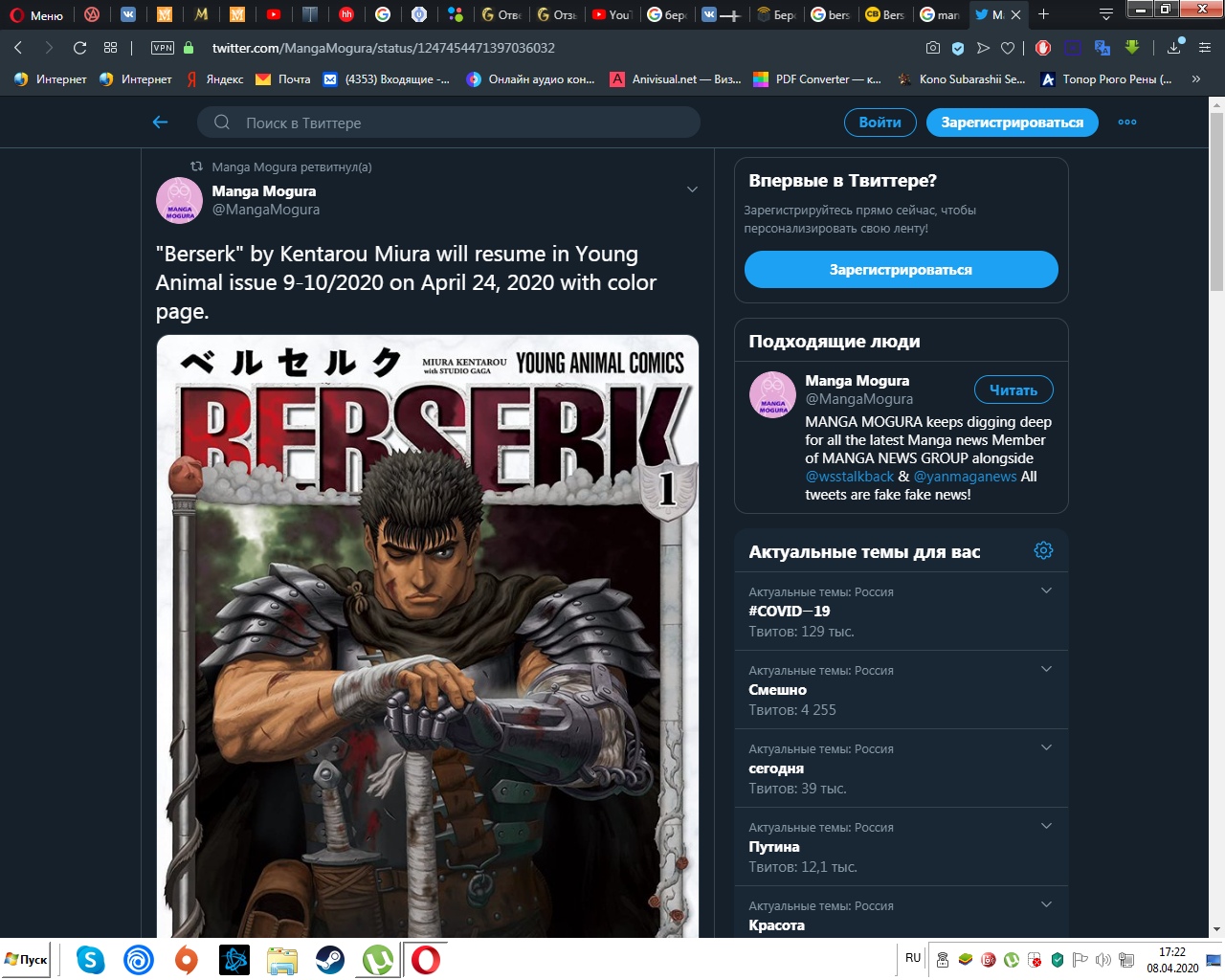Expand options for the Путина trend
The height and width of the screenshot is (980, 1225).
click(x=1046, y=826)
